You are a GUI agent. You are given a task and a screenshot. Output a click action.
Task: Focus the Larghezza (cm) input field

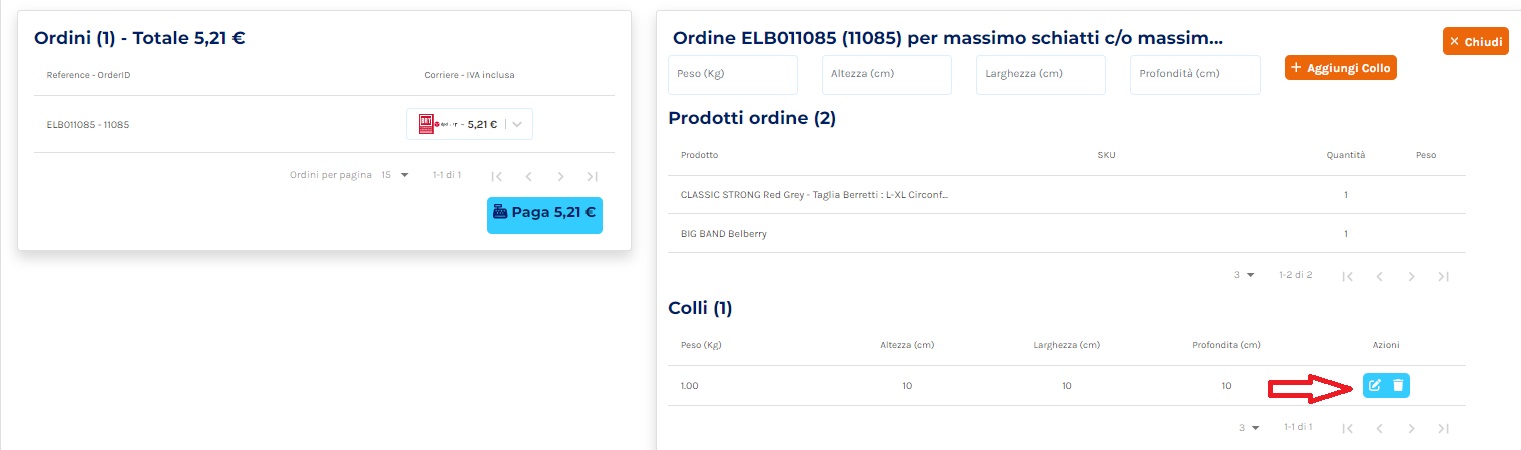[1041, 75]
